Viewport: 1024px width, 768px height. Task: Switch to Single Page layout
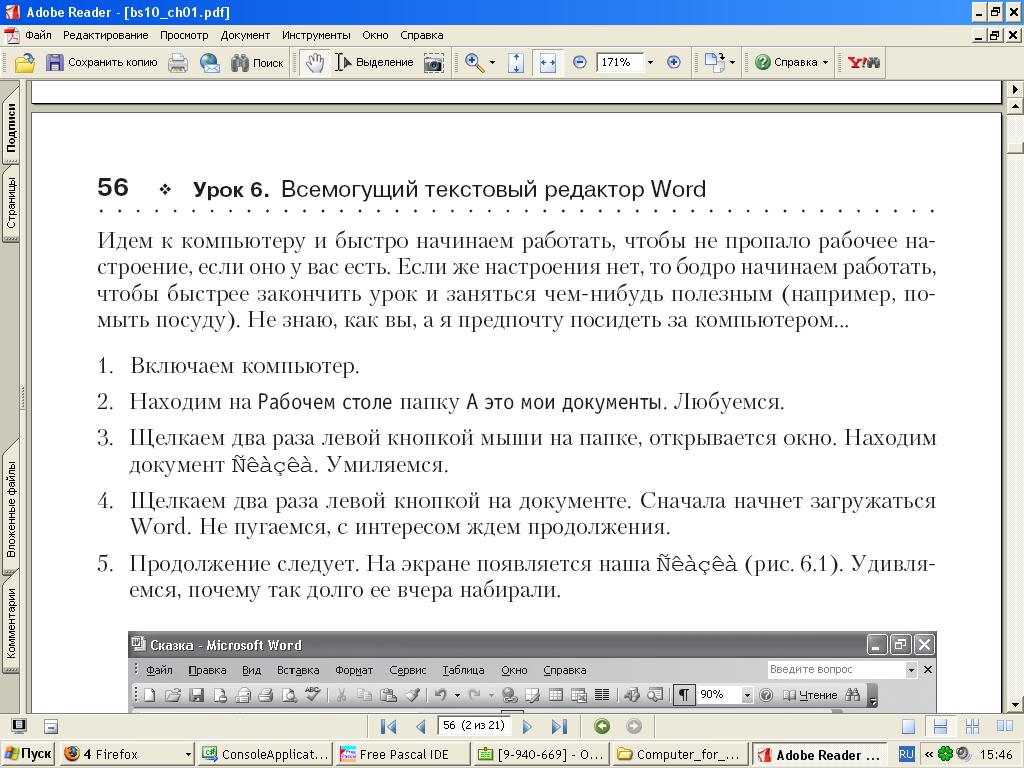[908, 727]
